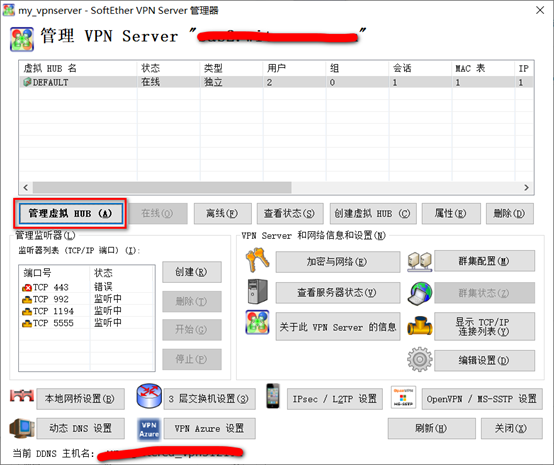Click the server tower icon beside 查看服务器状态

pos(258,292)
